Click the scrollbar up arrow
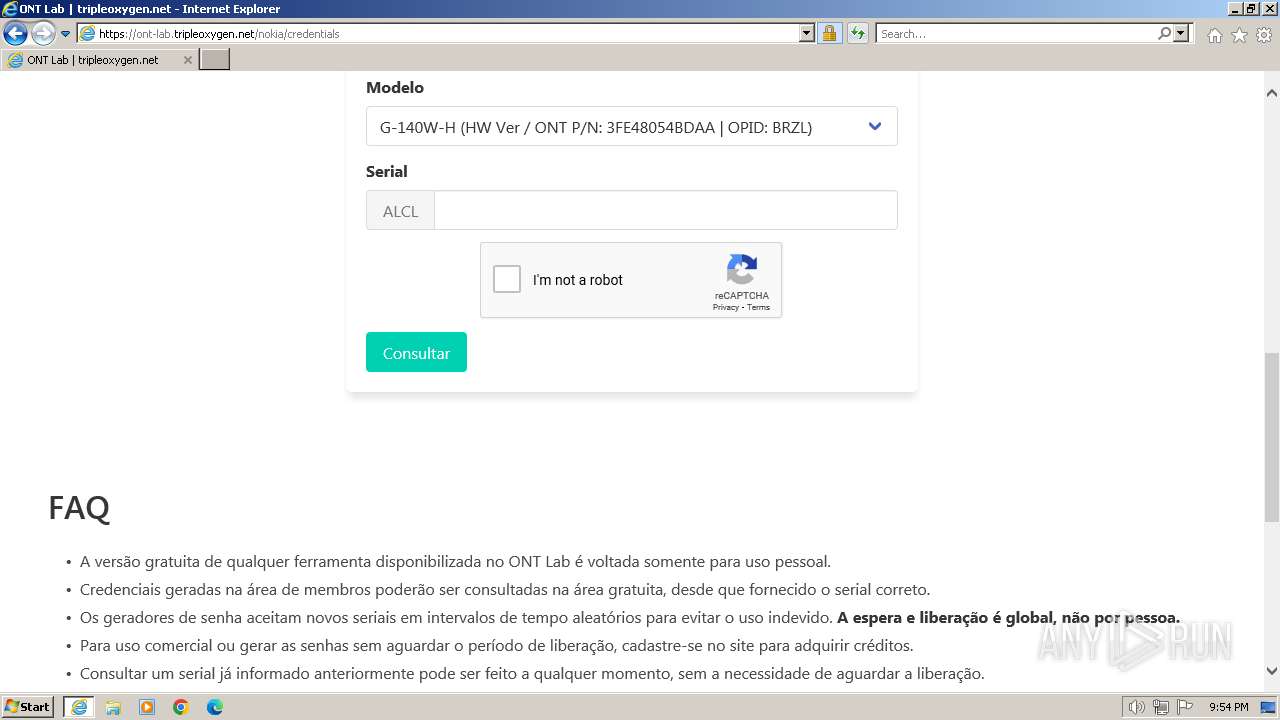 point(1271,93)
